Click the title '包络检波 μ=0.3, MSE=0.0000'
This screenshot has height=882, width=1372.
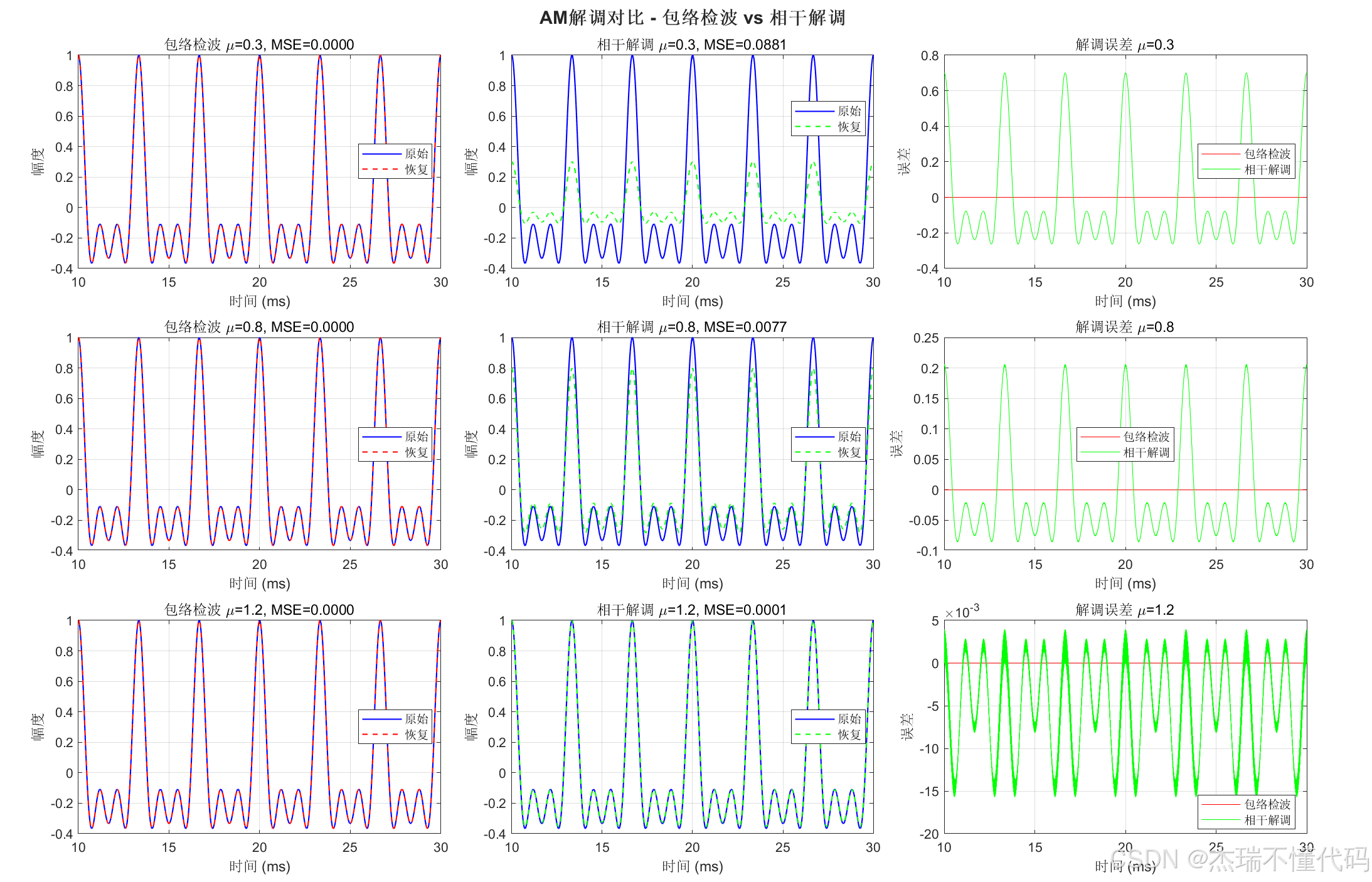[258, 45]
